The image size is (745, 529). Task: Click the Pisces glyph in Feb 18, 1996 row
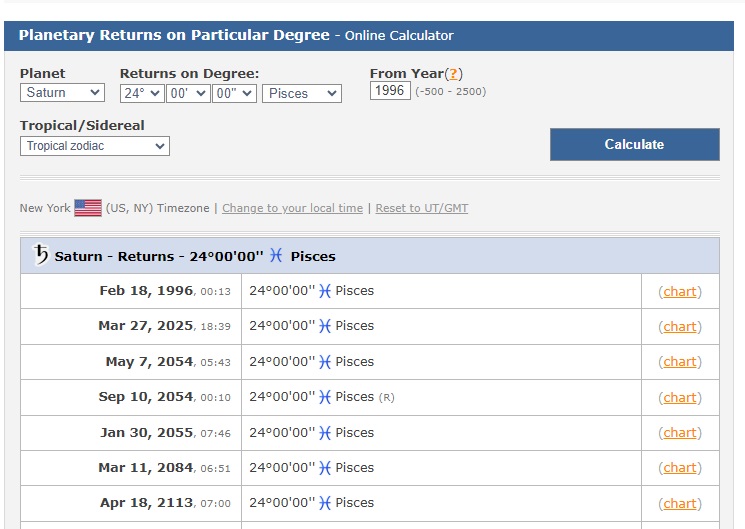[x=324, y=291]
